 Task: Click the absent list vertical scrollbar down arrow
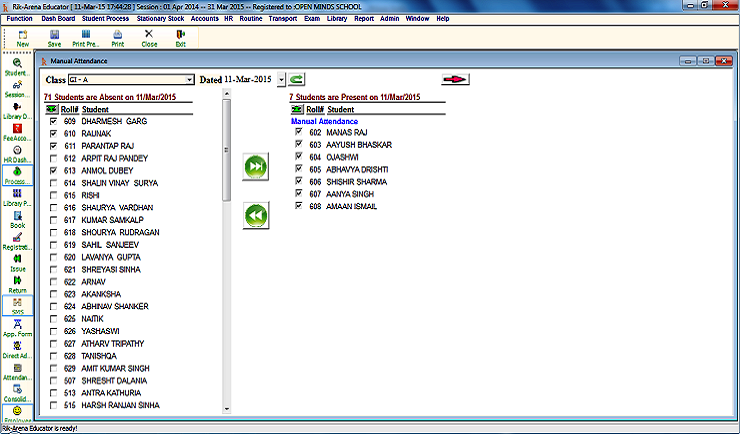[x=227, y=408]
